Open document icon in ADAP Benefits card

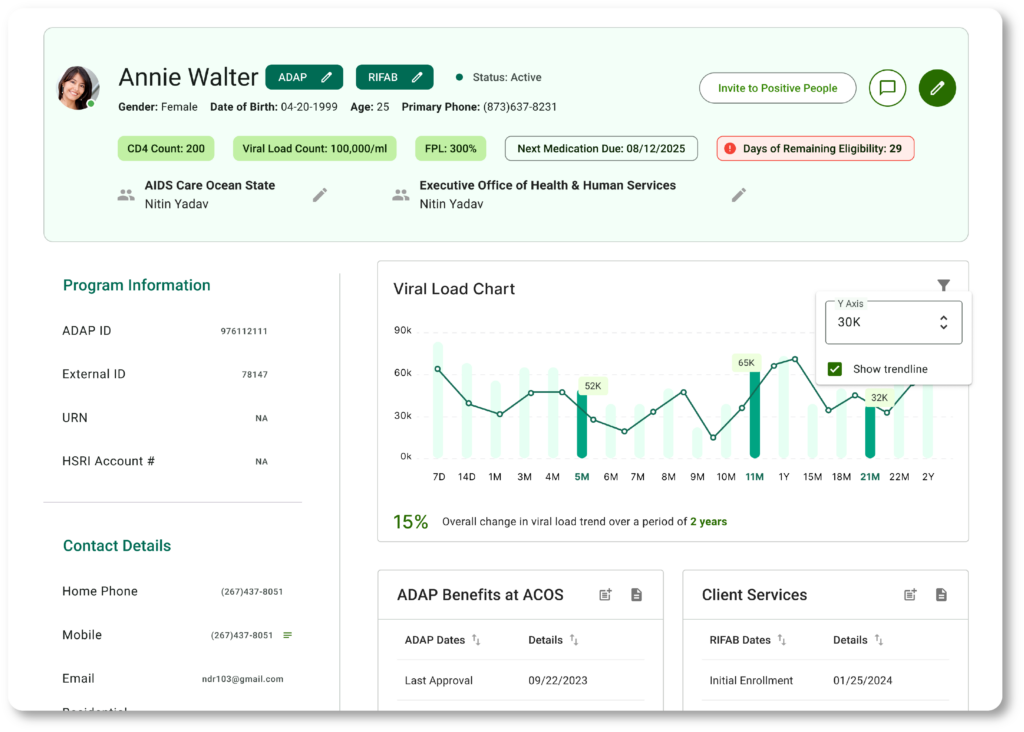636,594
